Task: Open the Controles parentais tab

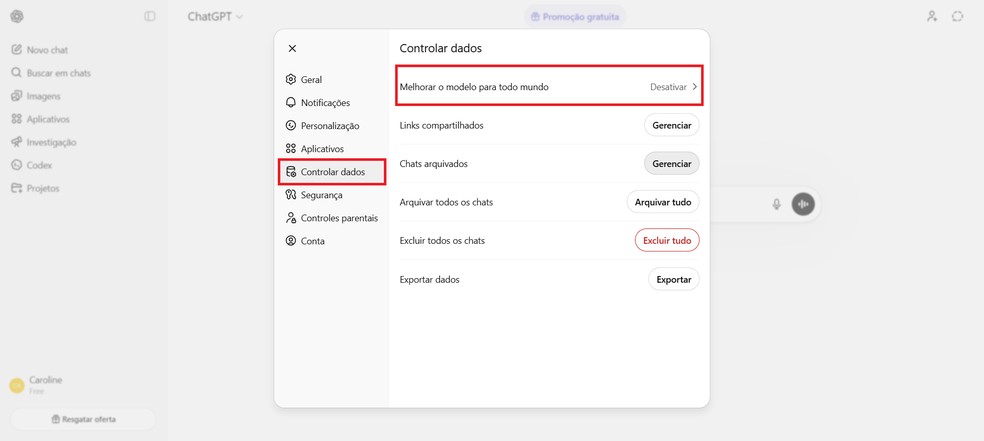Action: (338, 218)
